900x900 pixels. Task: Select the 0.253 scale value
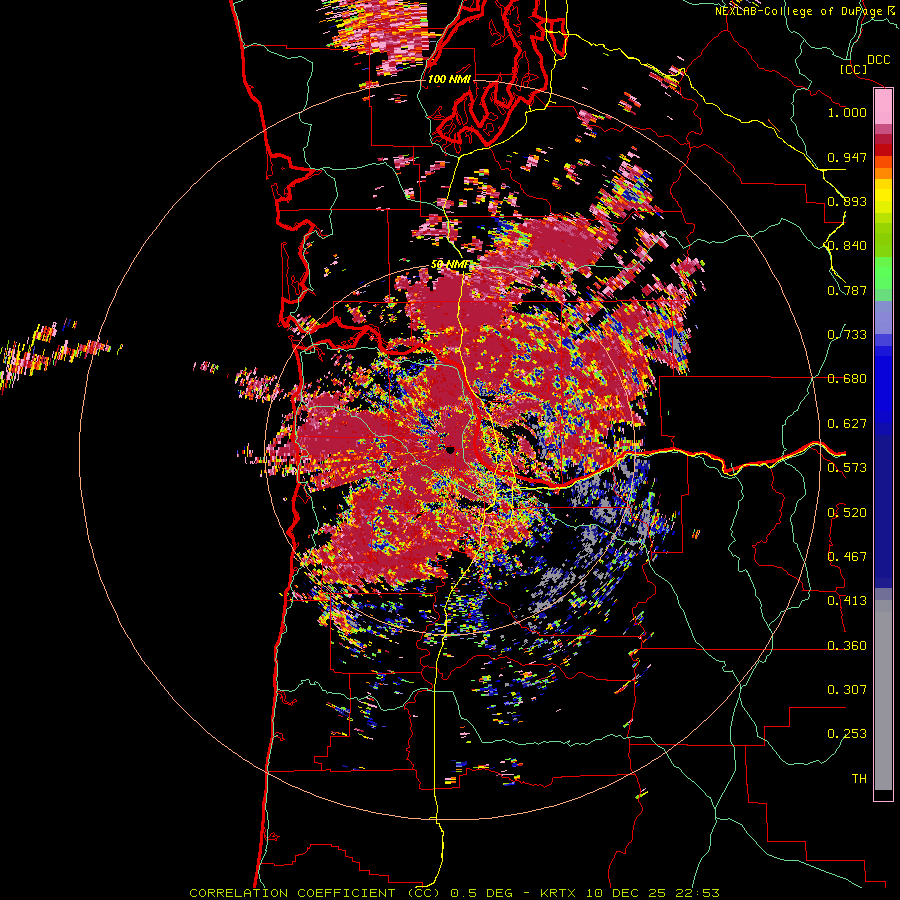click(847, 734)
